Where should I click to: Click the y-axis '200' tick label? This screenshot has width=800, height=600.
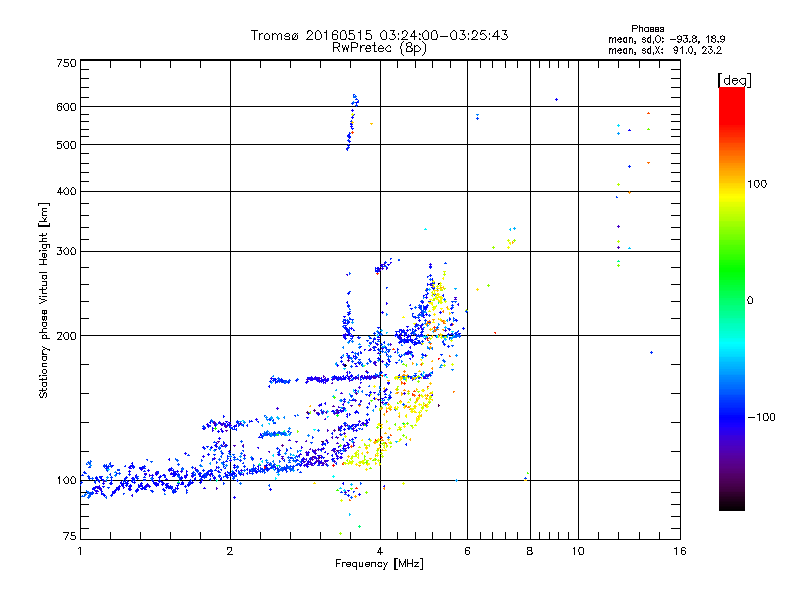tap(66, 336)
